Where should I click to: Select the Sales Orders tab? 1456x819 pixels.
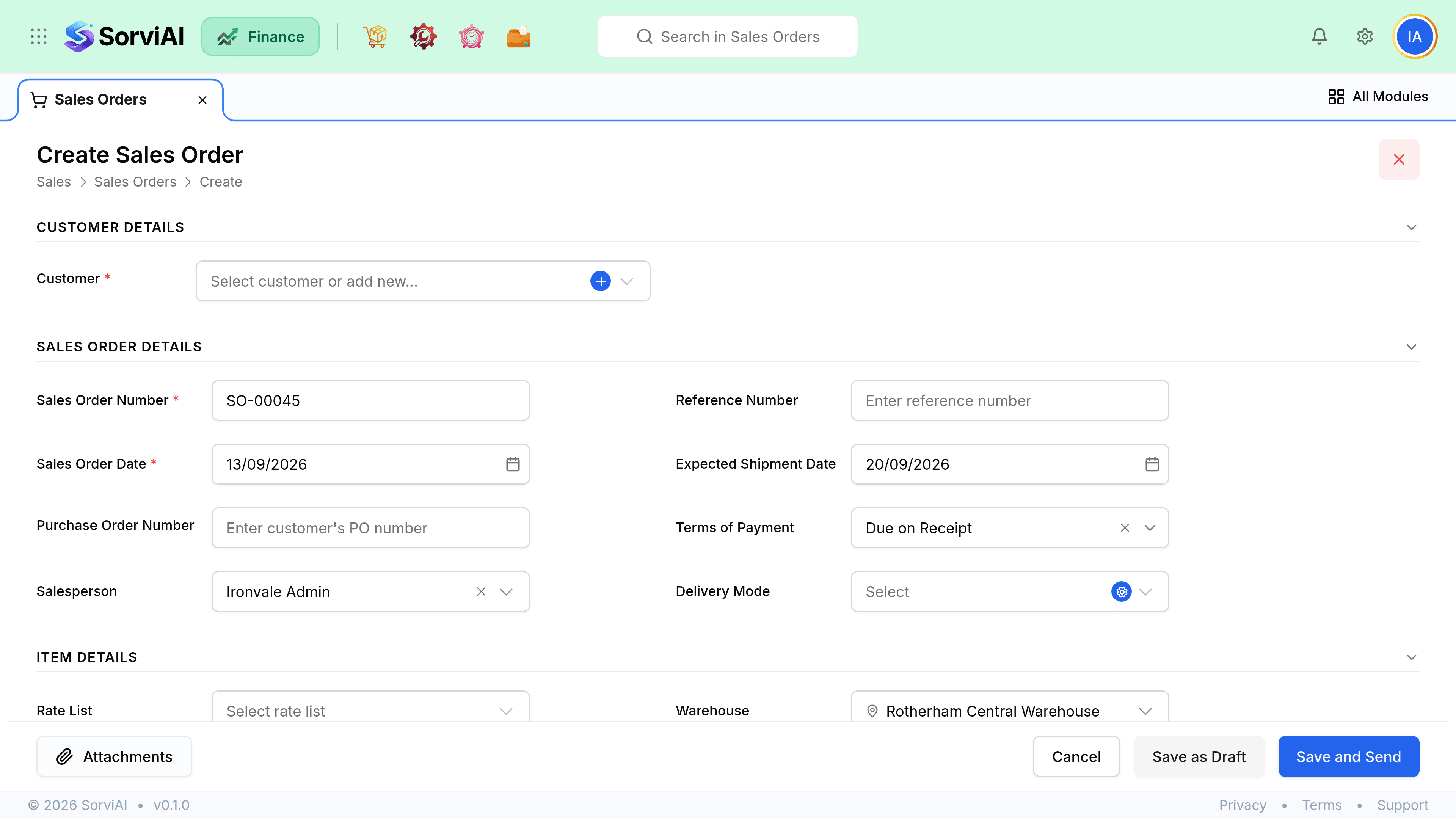(x=121, y=100)
